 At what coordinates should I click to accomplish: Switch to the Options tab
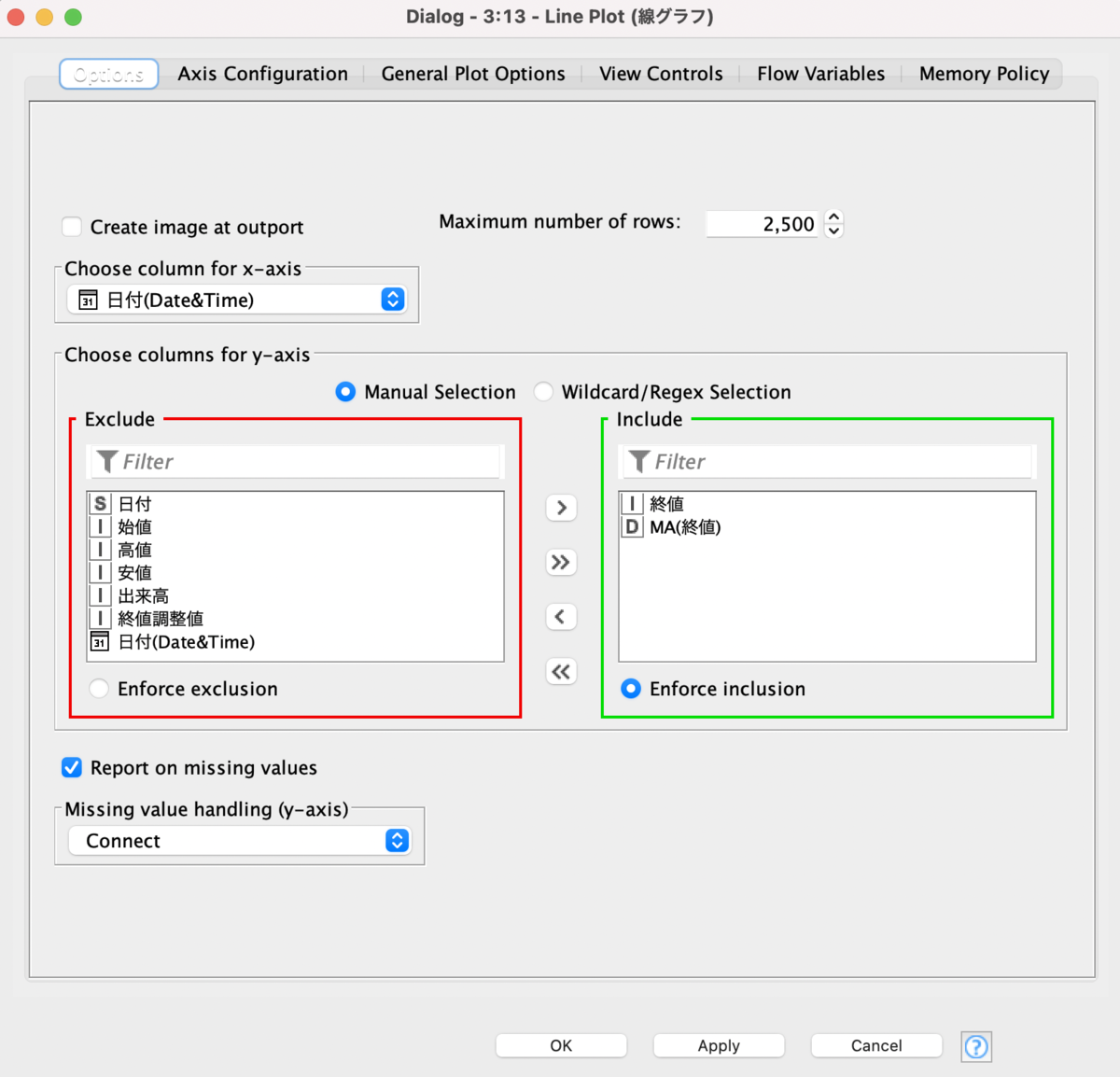(109, 74)
